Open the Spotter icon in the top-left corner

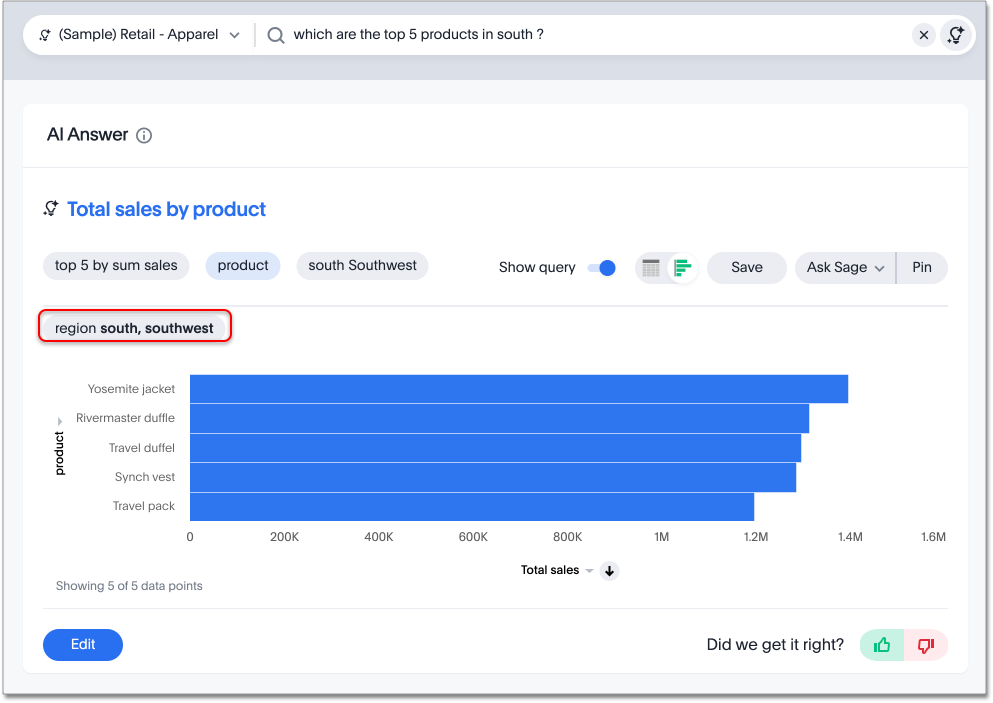coord(44,34)
